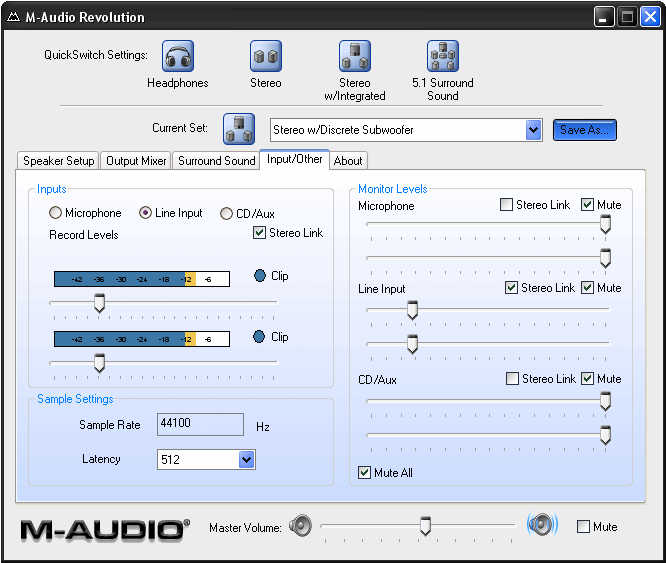Select the CD/Aux input radio button

tap(226, 214)
